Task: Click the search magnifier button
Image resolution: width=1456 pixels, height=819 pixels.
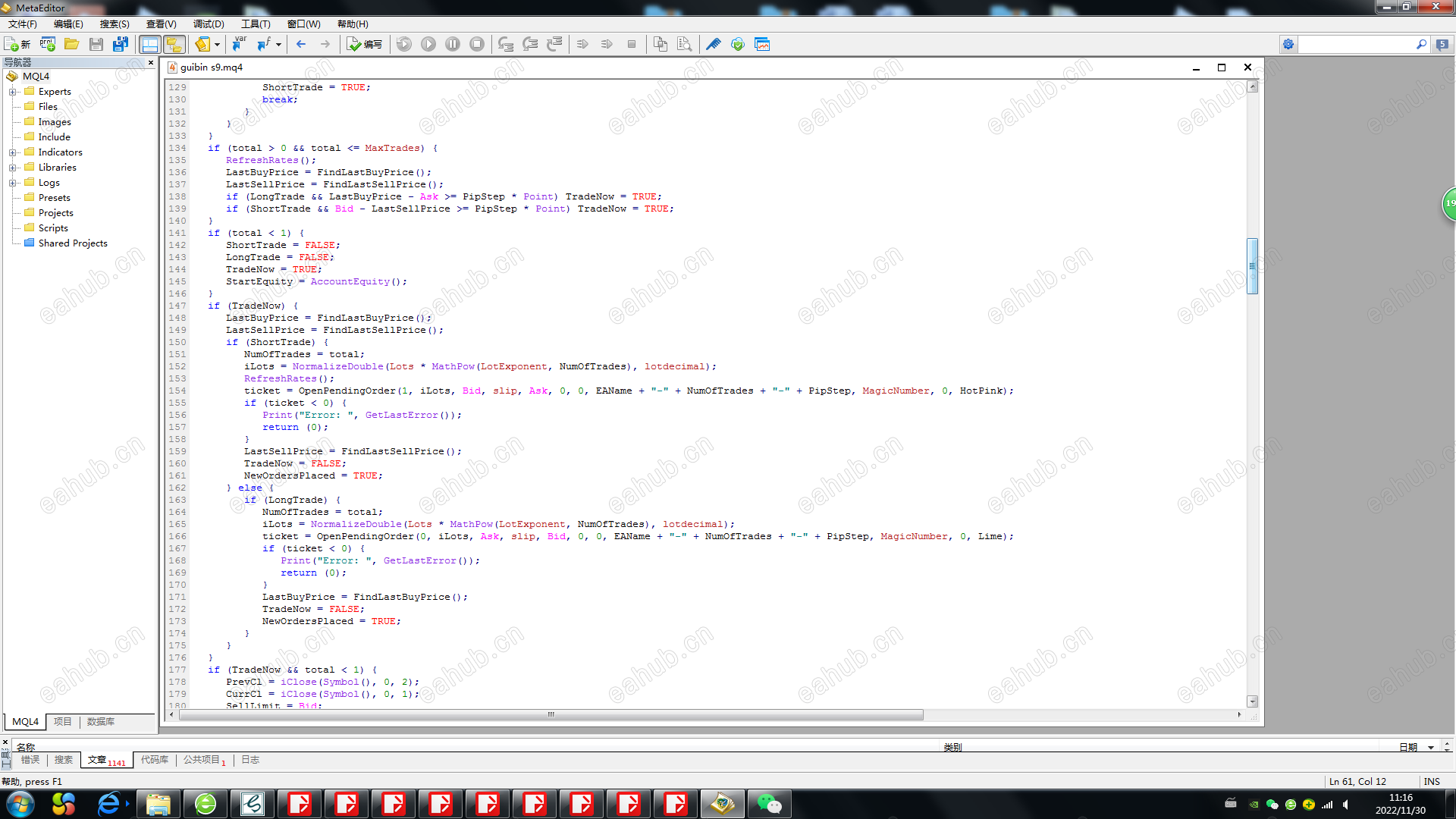Action: point(1421,45)
